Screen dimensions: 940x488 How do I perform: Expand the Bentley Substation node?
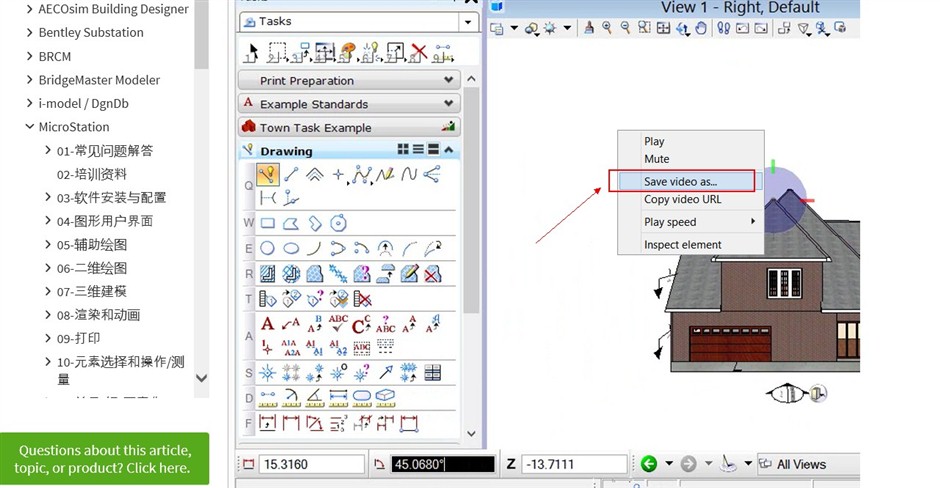tap(29, 32)
